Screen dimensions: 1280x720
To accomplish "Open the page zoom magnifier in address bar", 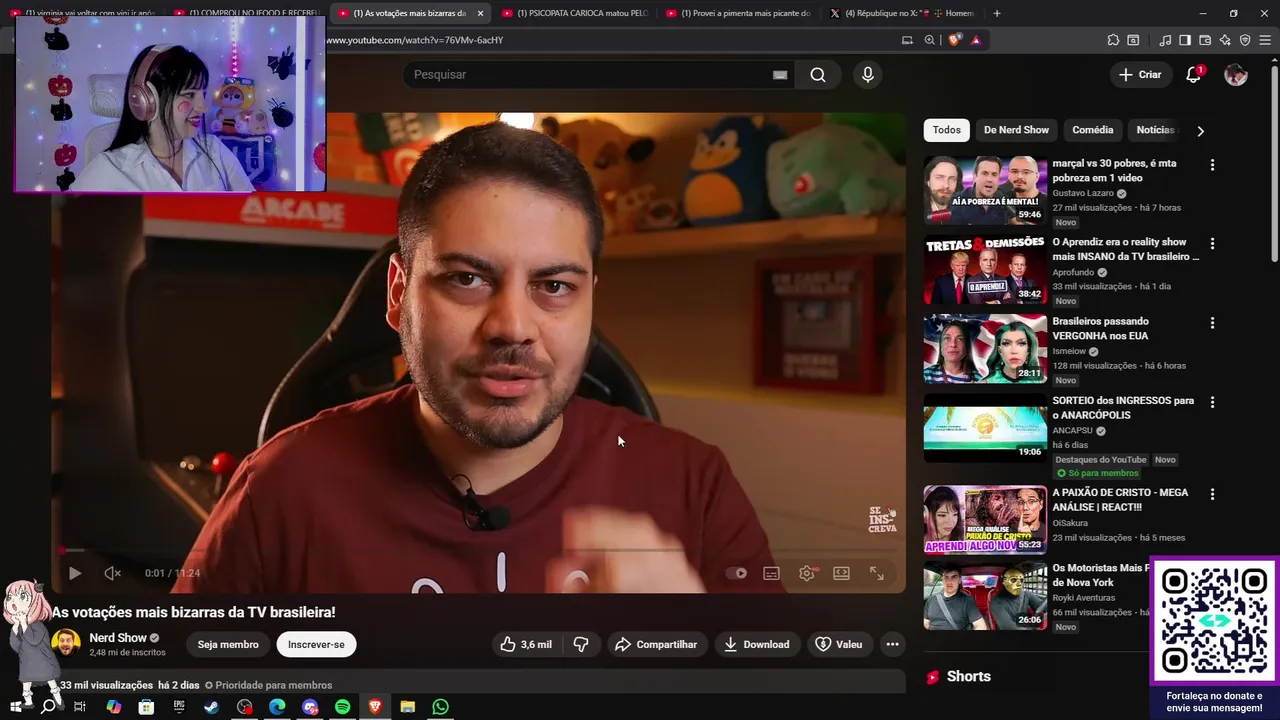I will (x=930, y=40).
